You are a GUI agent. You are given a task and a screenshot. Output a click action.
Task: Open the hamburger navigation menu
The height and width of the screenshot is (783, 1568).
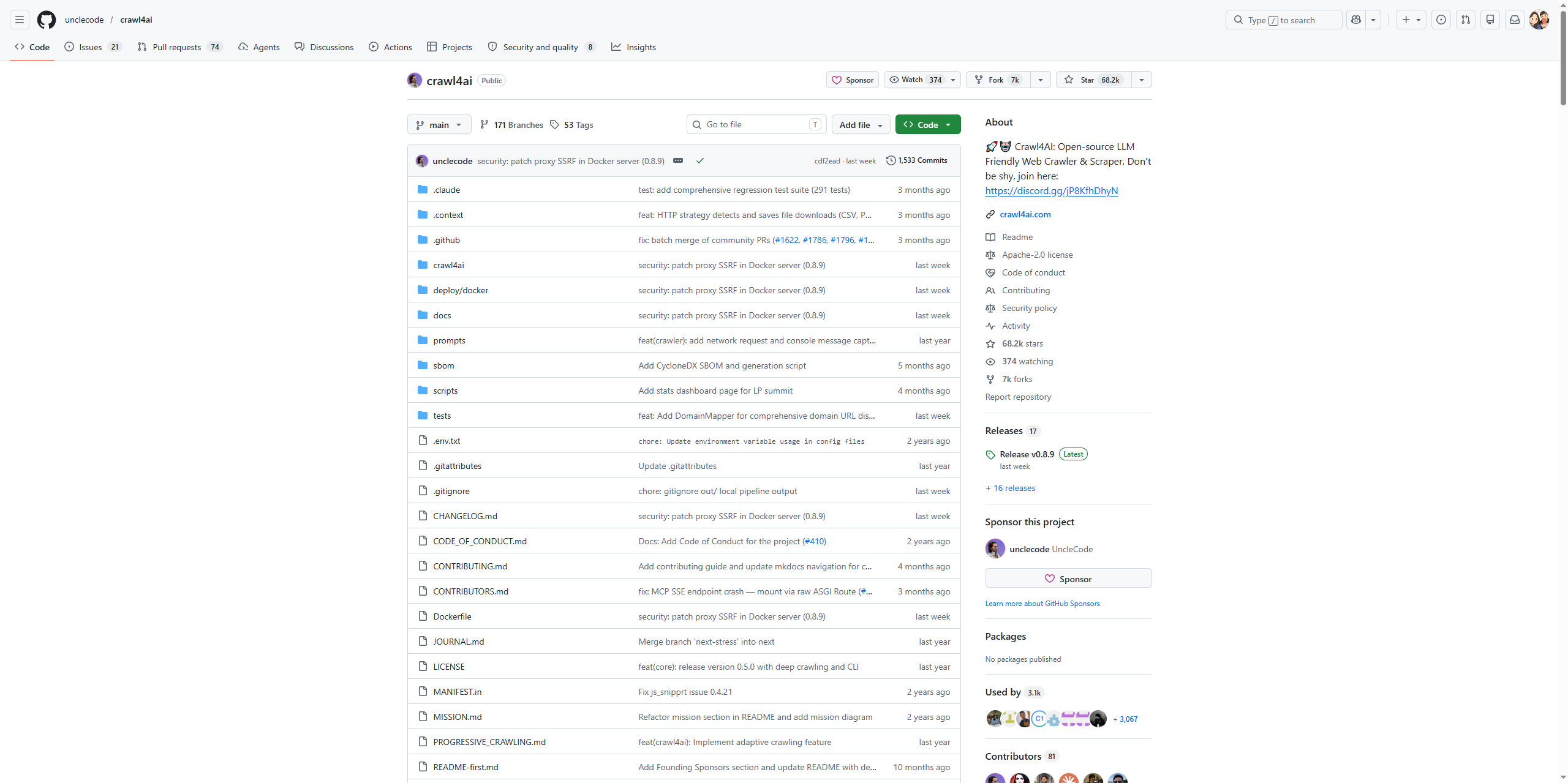pos(20,20)
